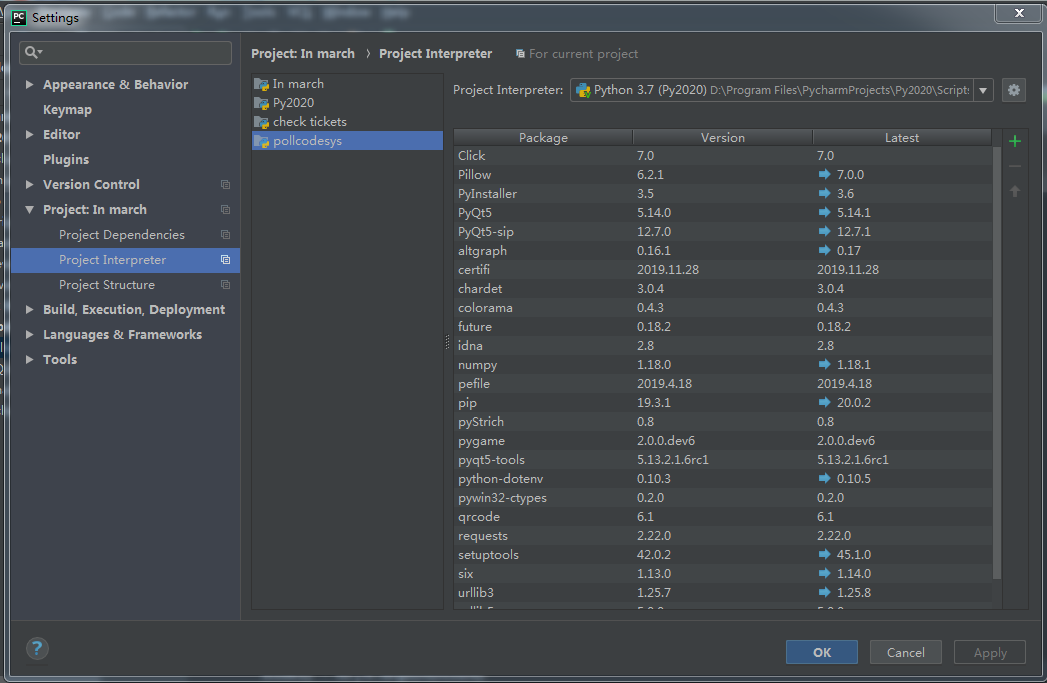1047x683 pixels.
Task: Click the copy icon beside Project Interpreter
Action: click(226, 260)
